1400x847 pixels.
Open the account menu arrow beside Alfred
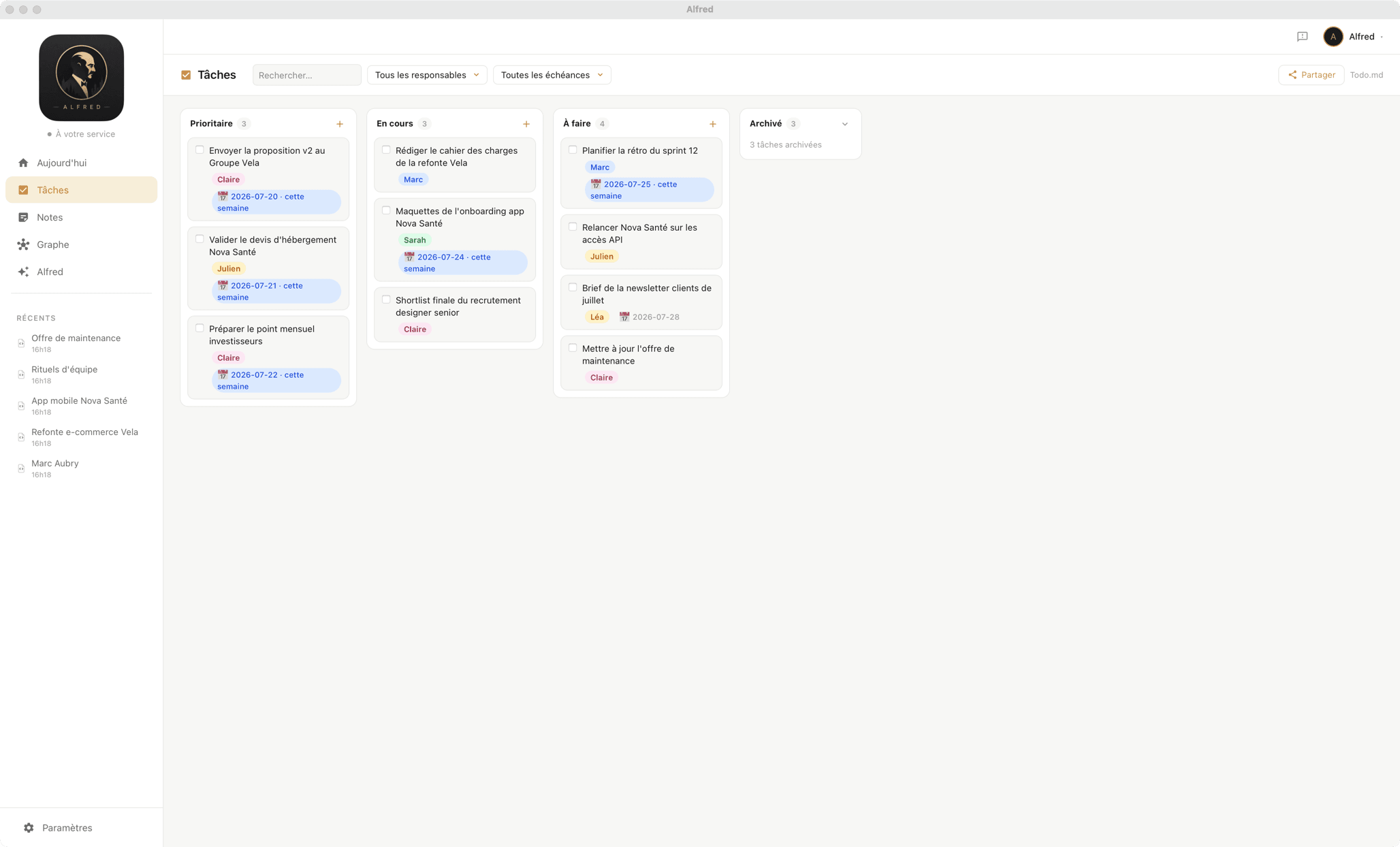coord(1382,37)
